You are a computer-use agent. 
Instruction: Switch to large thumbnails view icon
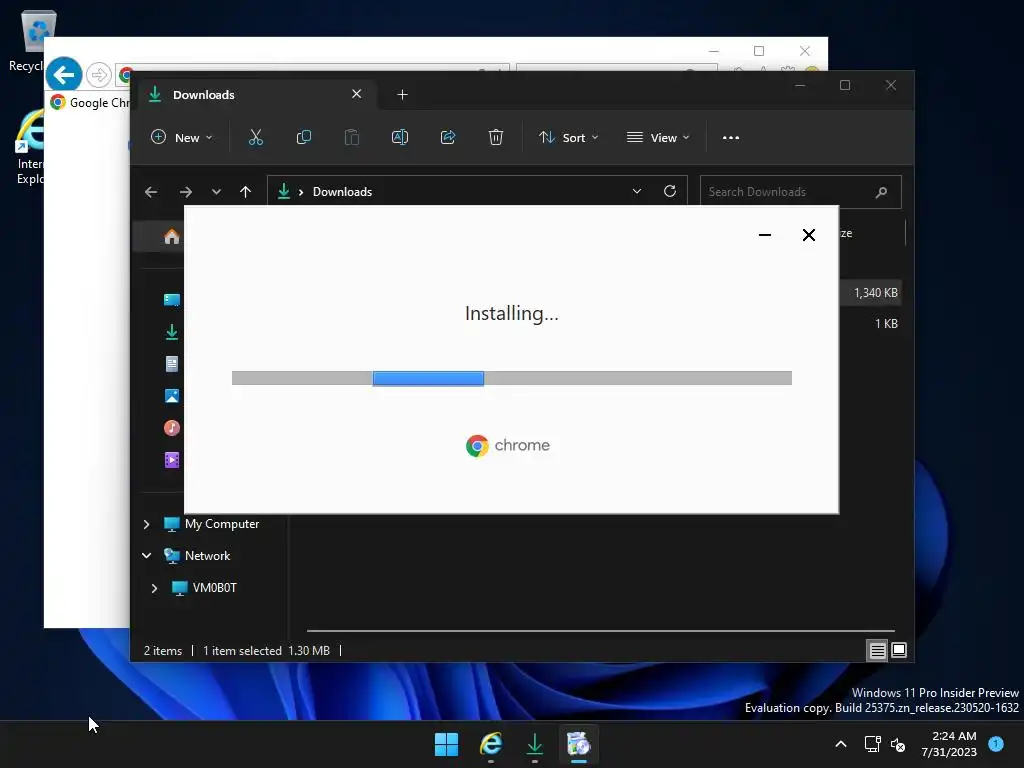tap(899, 650)
